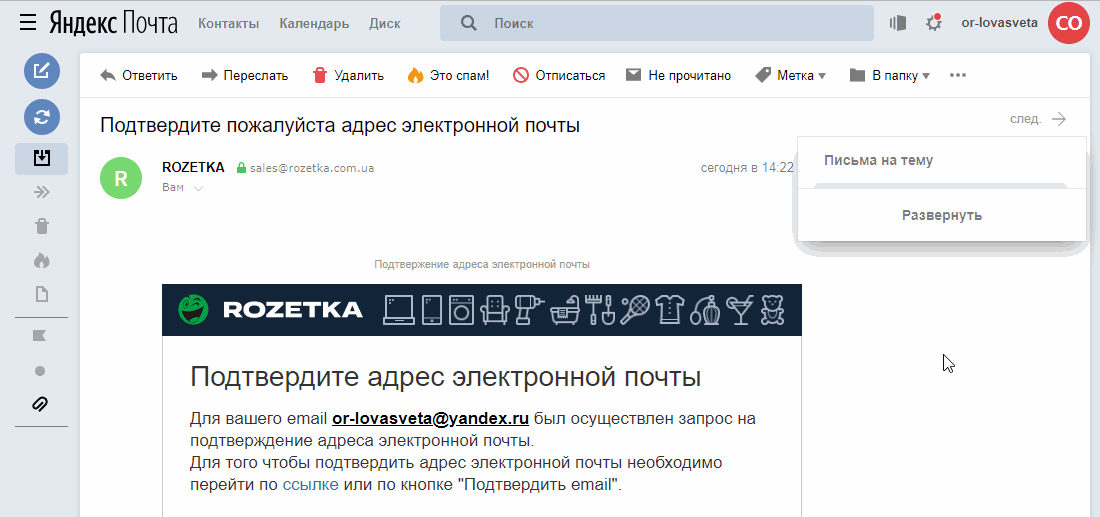This screenshot has height=517, width=1100.
Task: Open Диск page
Action: click(384, 23)
